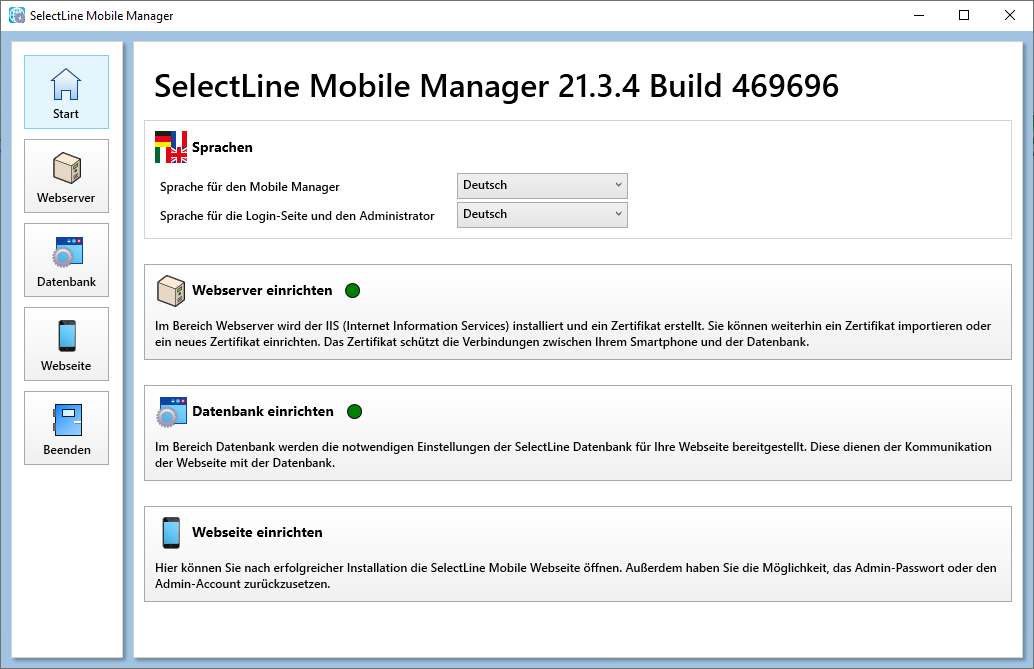Click Beenden to exit the manager

coord(67,428)
